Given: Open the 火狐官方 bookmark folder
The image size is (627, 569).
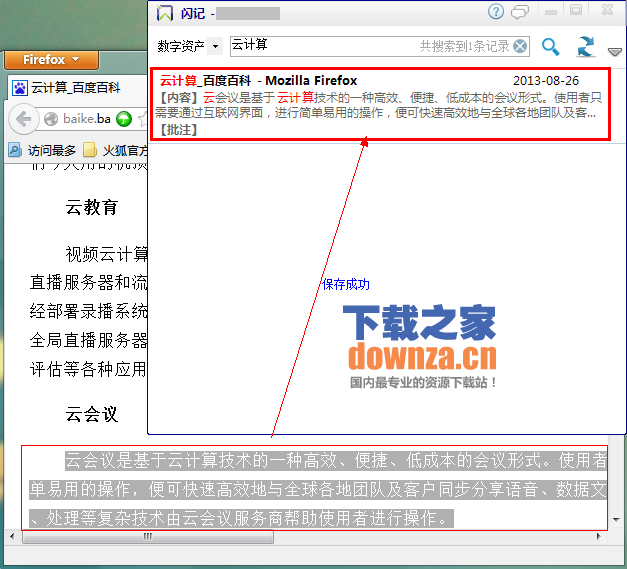Looking at the screenshot, I should pos(115,150).
